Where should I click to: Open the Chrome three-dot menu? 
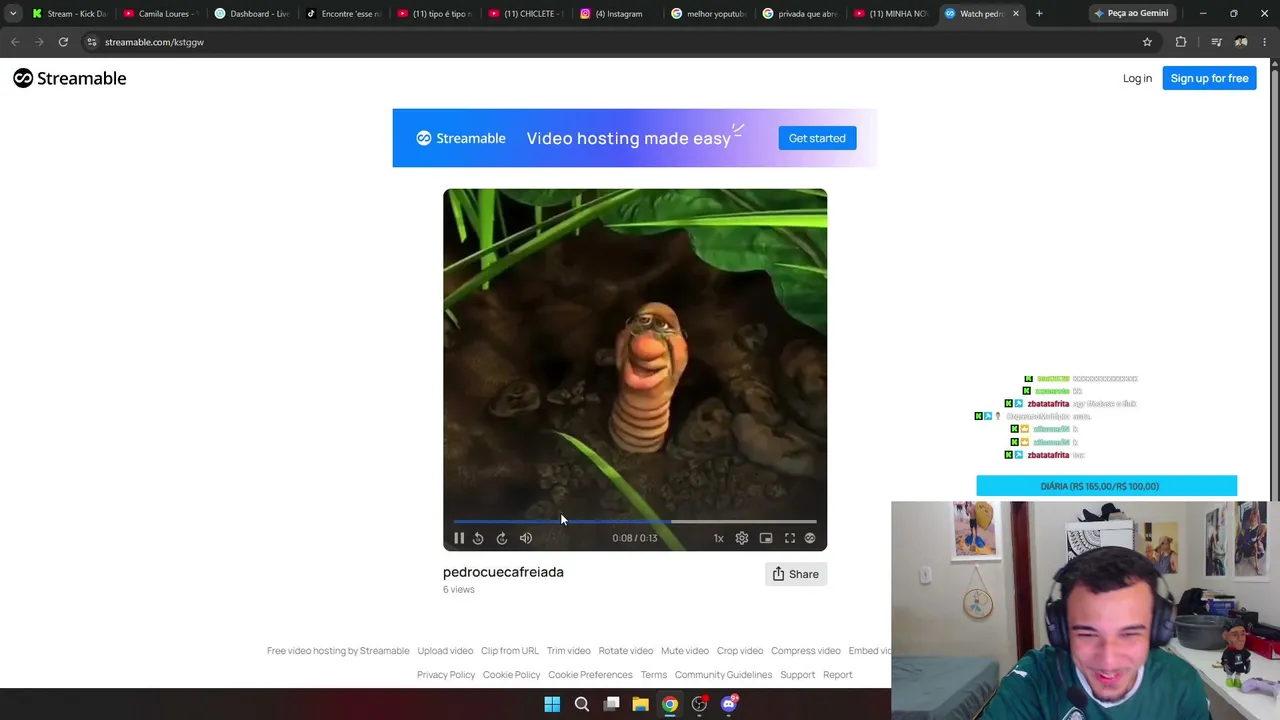1265,42
